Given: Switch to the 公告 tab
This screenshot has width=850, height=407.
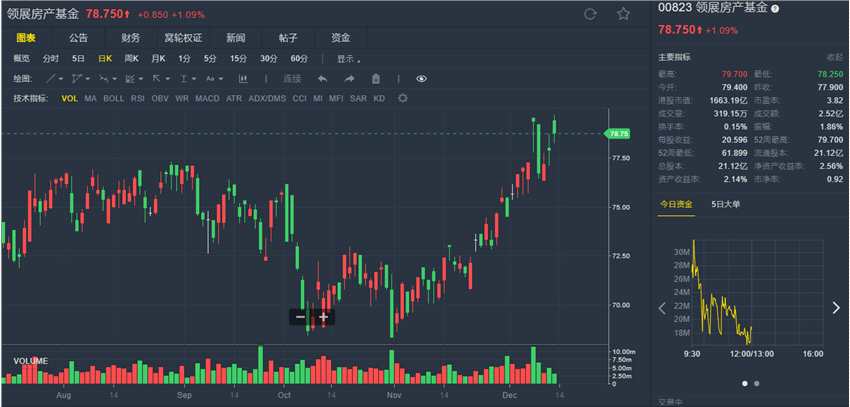Looking at the screenshot, I should pyautogui.click(x=78, y=38).
